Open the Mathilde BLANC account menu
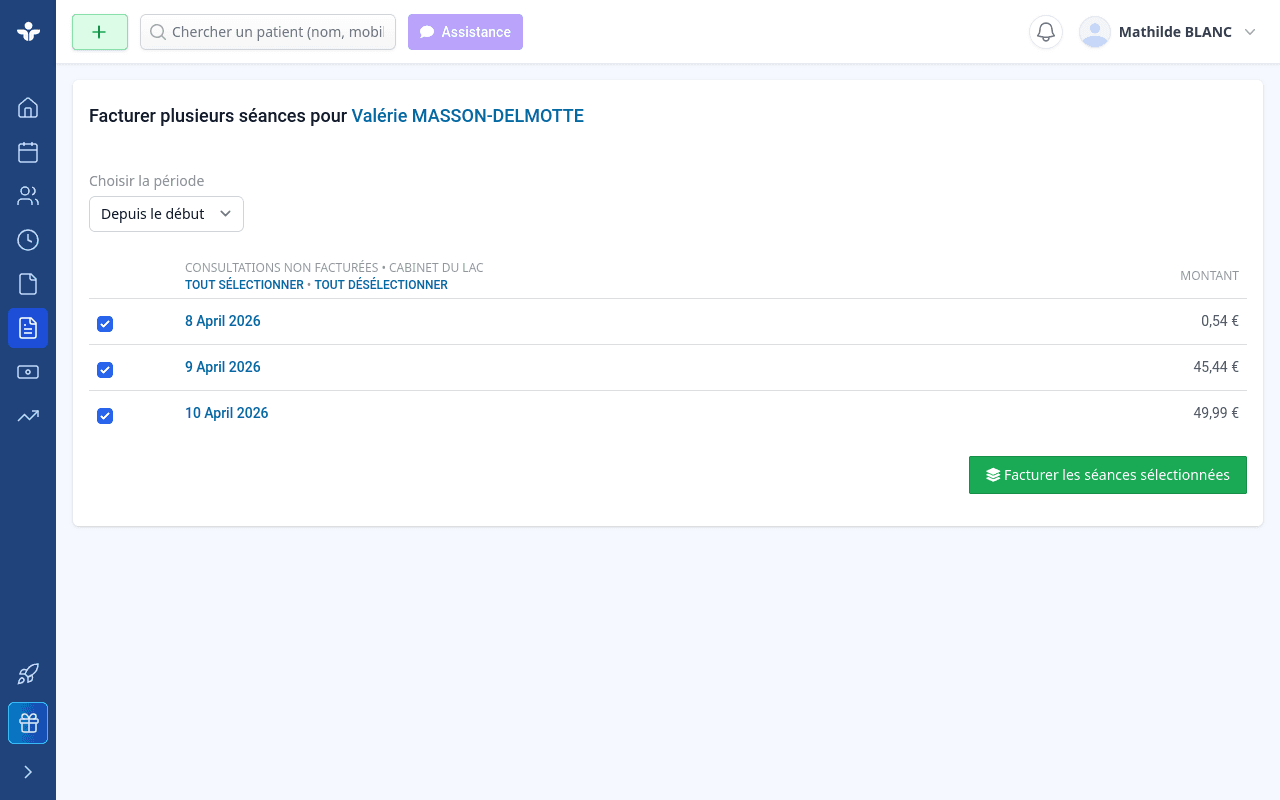 [1167, 32]
